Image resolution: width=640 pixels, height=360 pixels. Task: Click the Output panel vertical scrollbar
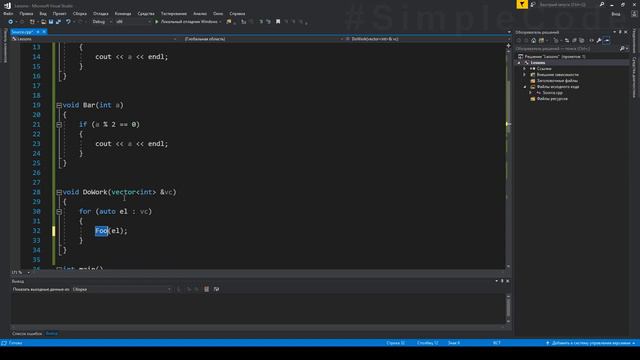click(x=508, y=308)
